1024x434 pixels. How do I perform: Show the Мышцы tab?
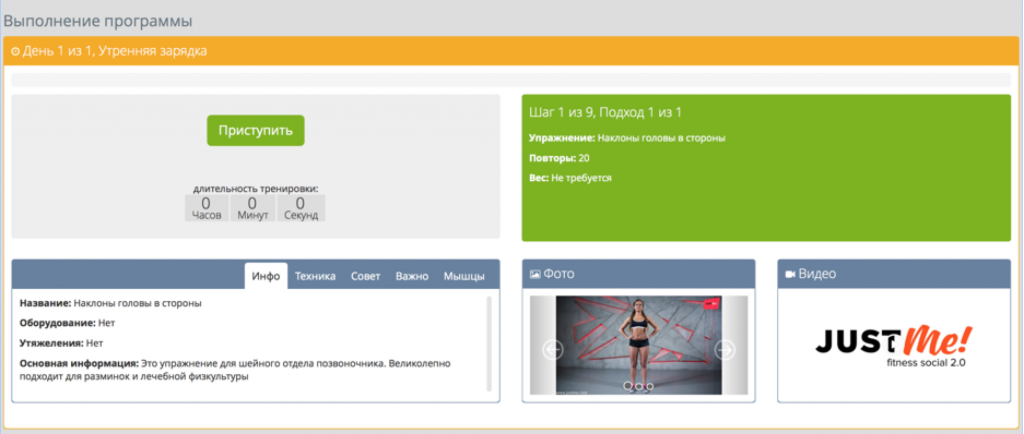coord(464,276)
